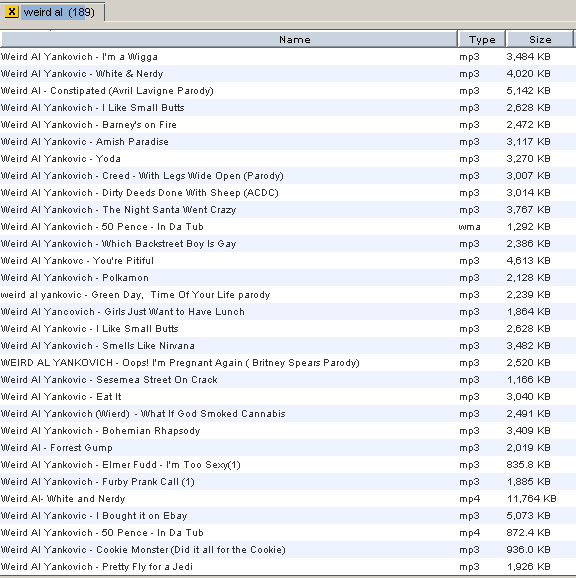Screen dimensions: 576x578
Task: Select the Polkamon row
Action: [288, 278]
